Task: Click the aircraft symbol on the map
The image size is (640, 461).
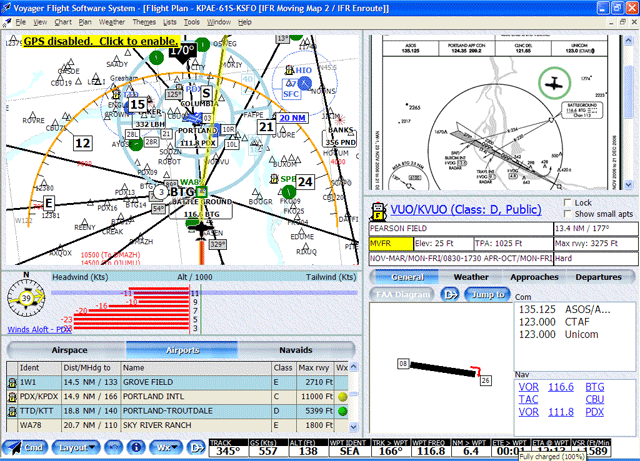Action: pos(201,230)
